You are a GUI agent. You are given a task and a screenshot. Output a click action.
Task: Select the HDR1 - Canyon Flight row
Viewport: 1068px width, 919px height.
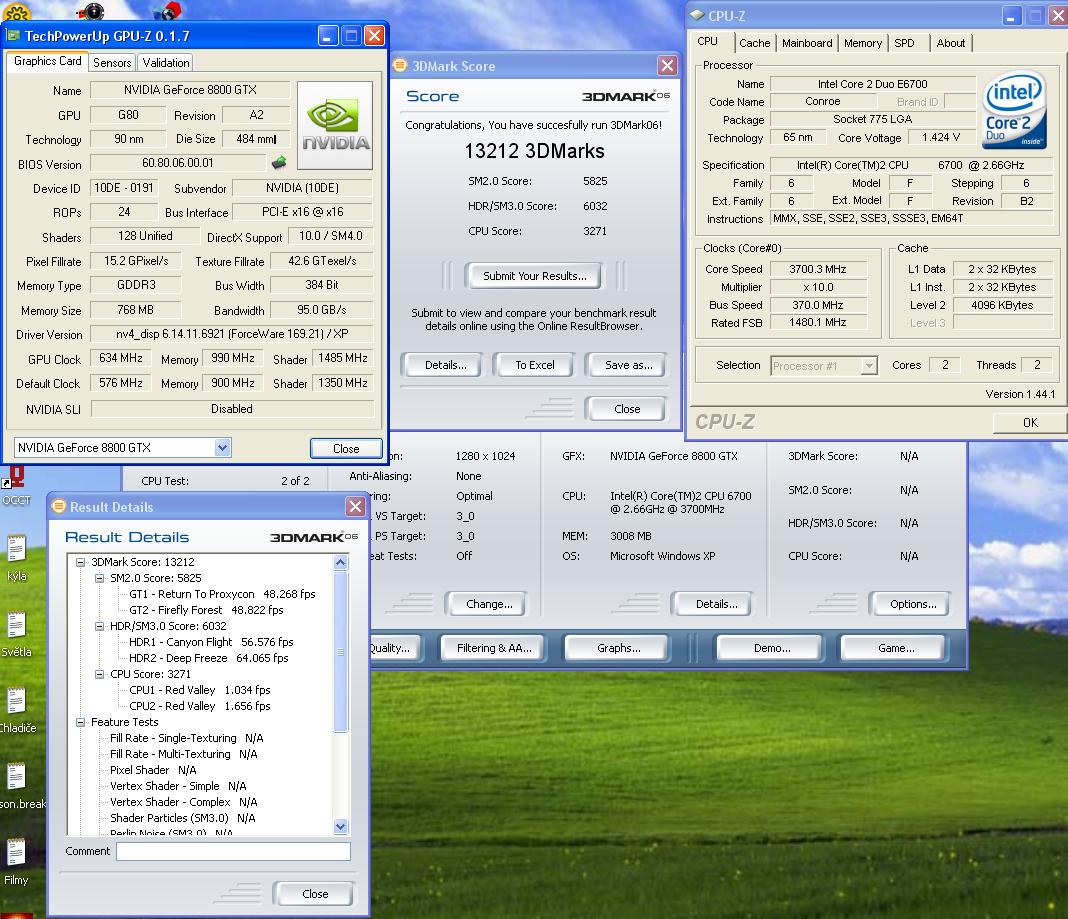pos(211,642)
